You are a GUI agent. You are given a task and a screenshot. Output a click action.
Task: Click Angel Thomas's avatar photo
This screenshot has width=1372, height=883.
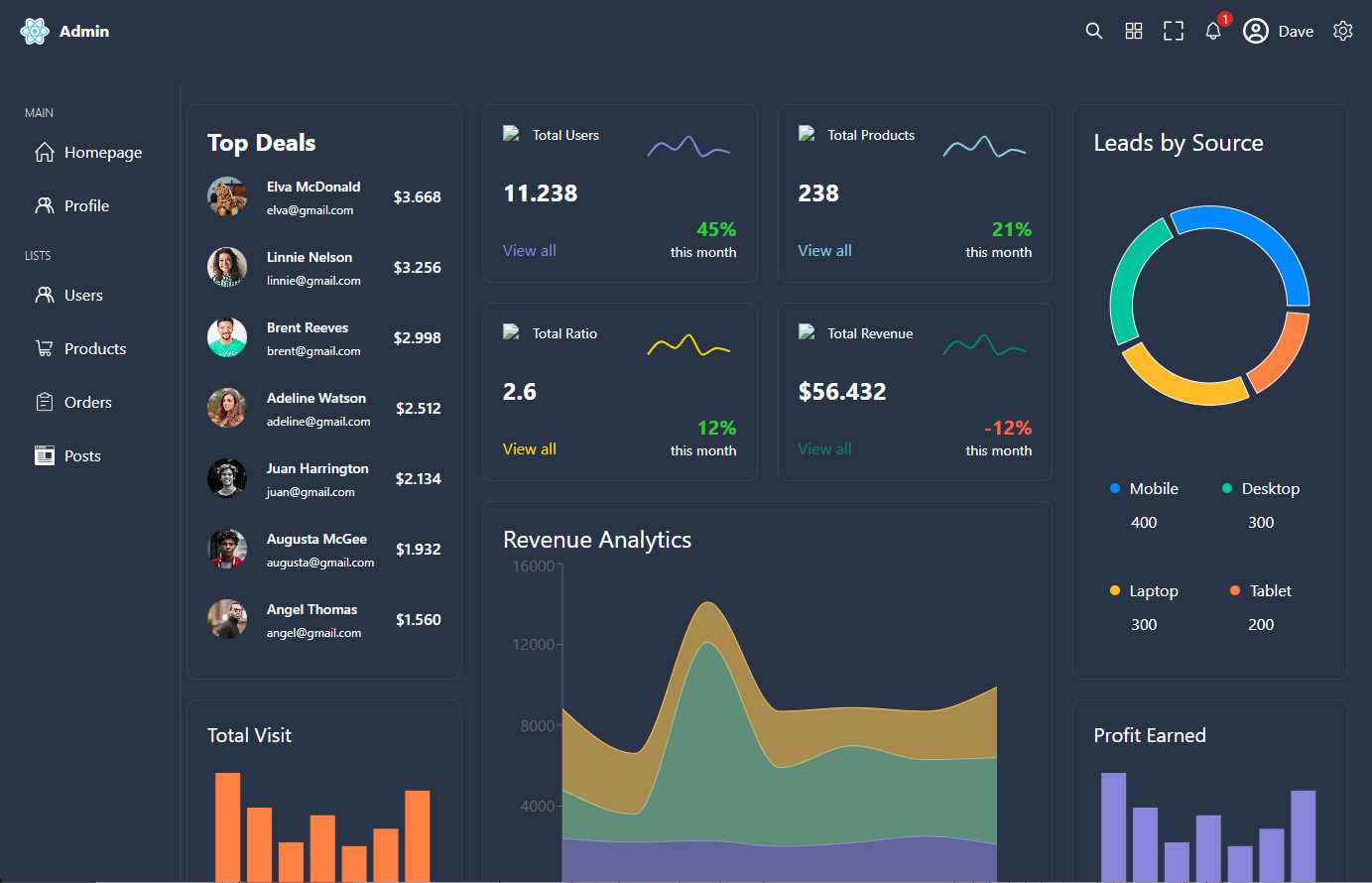[227, 619]
